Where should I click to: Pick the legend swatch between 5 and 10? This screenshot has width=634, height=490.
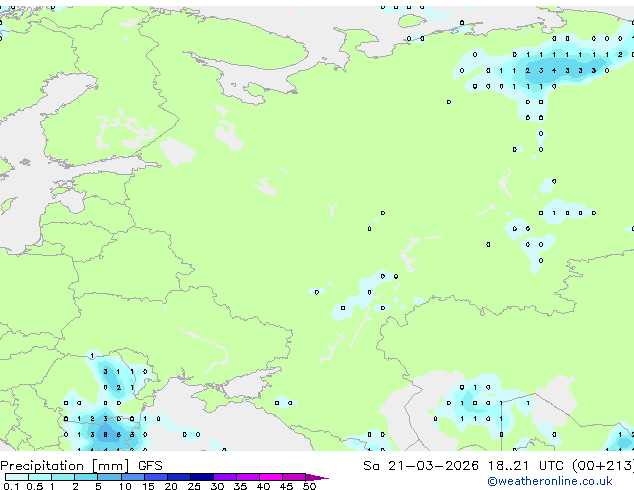point(109,477)
